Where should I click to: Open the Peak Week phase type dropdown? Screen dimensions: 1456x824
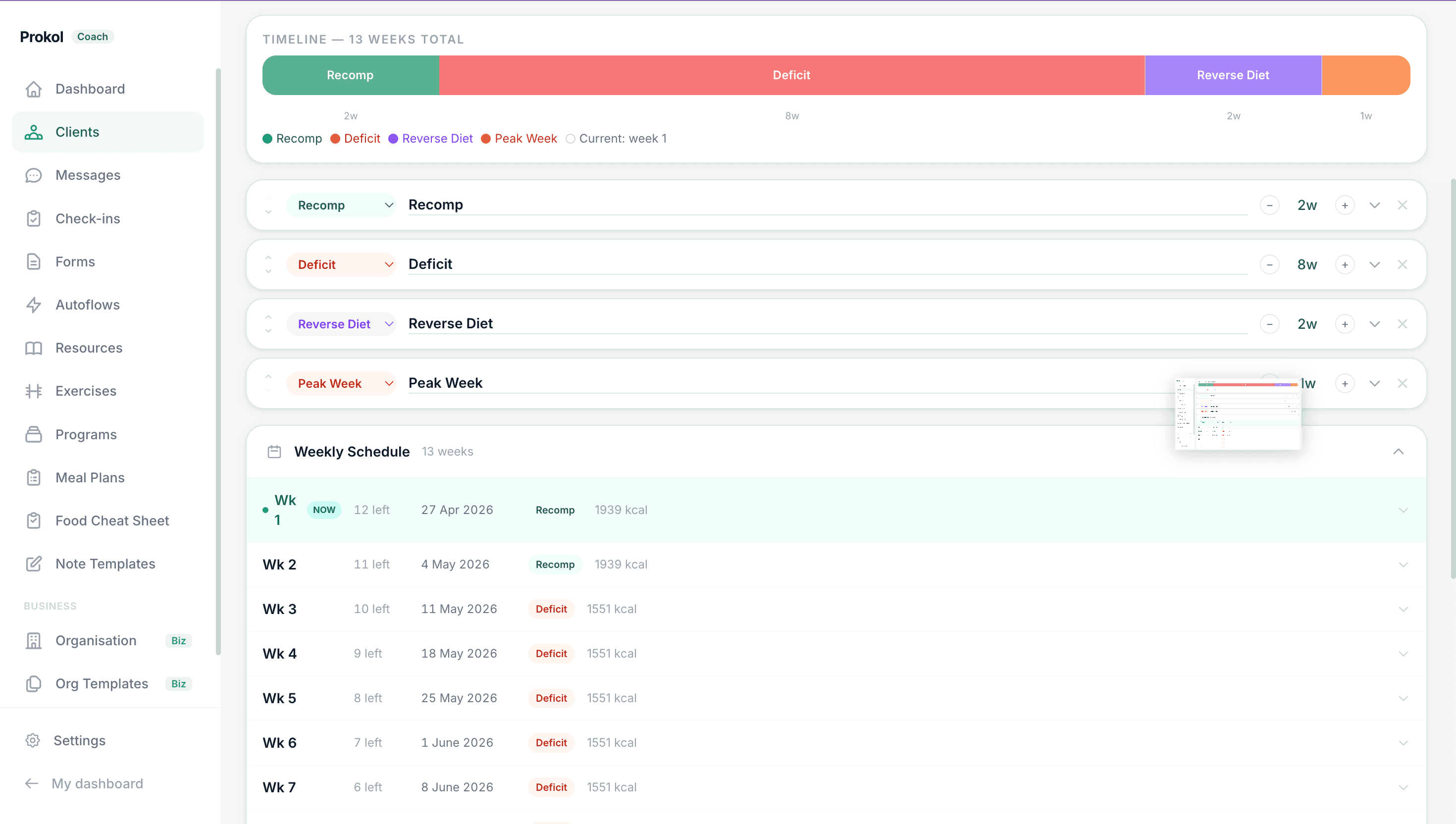click(341, 383)
